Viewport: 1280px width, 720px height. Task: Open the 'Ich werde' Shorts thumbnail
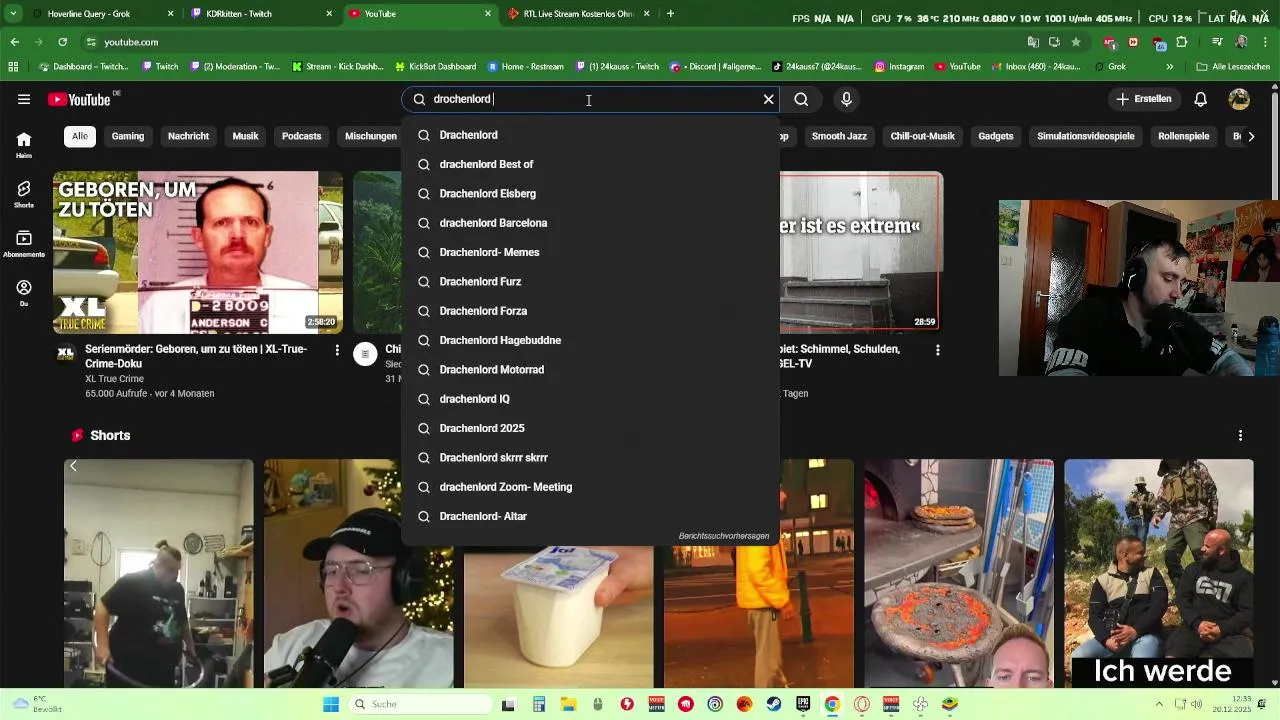[1159, 574]
